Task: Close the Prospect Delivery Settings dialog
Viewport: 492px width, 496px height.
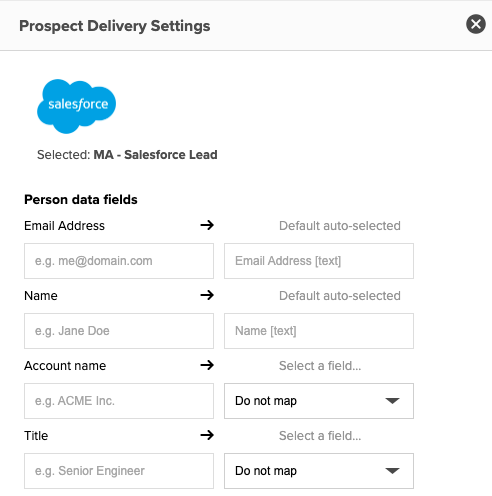Action: click(x=476, y=24)
